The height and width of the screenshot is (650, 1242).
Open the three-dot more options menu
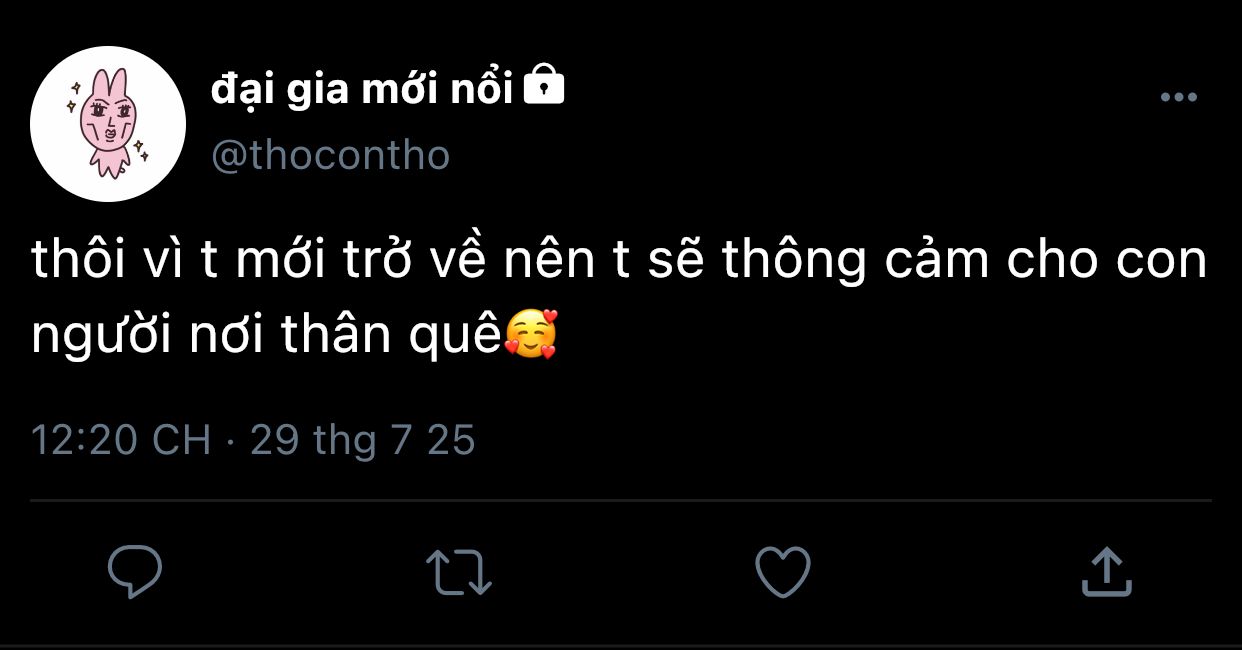point(1178,97)
